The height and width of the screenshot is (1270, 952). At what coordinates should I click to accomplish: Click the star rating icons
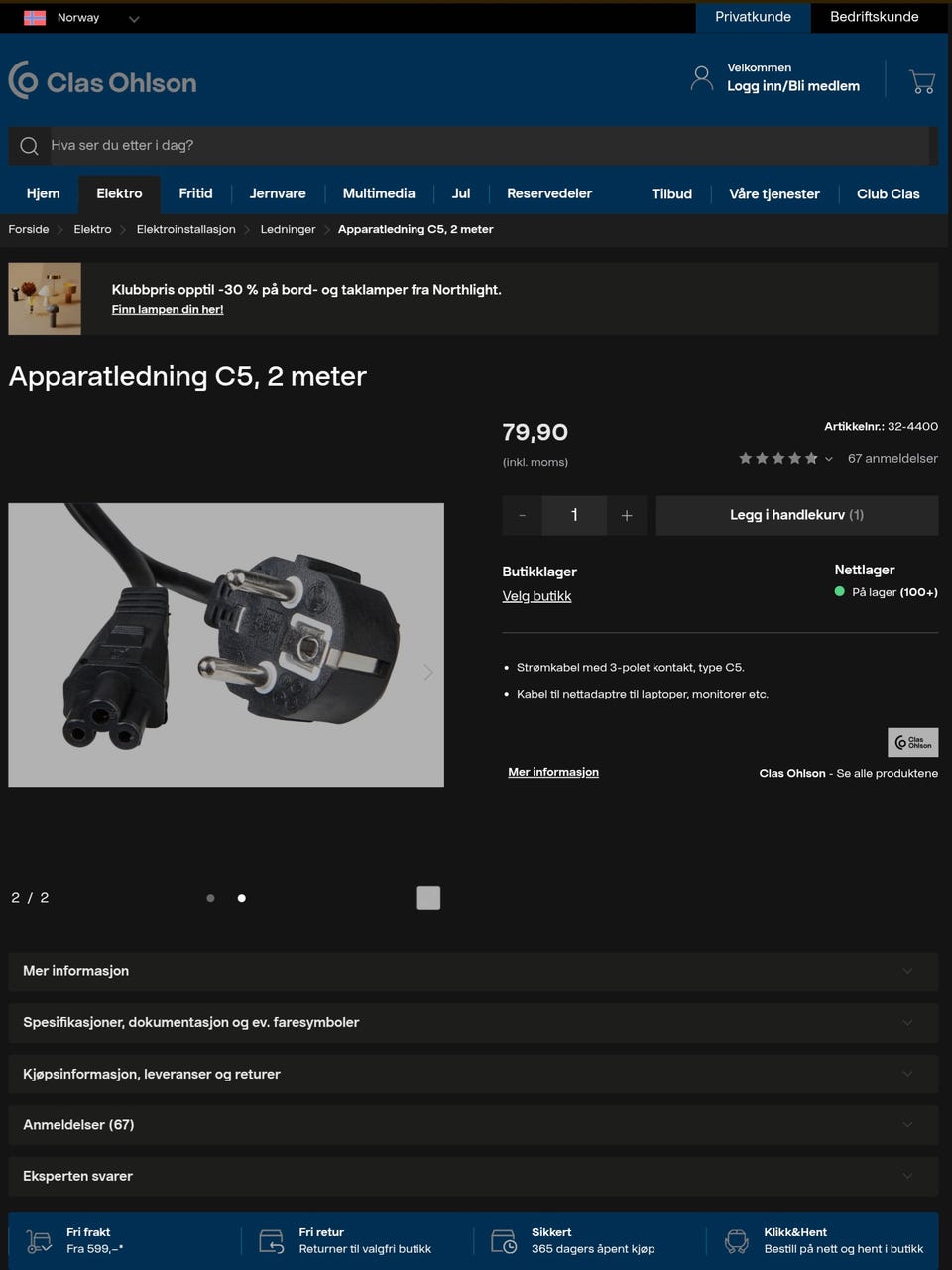click(x=778, y=458)
